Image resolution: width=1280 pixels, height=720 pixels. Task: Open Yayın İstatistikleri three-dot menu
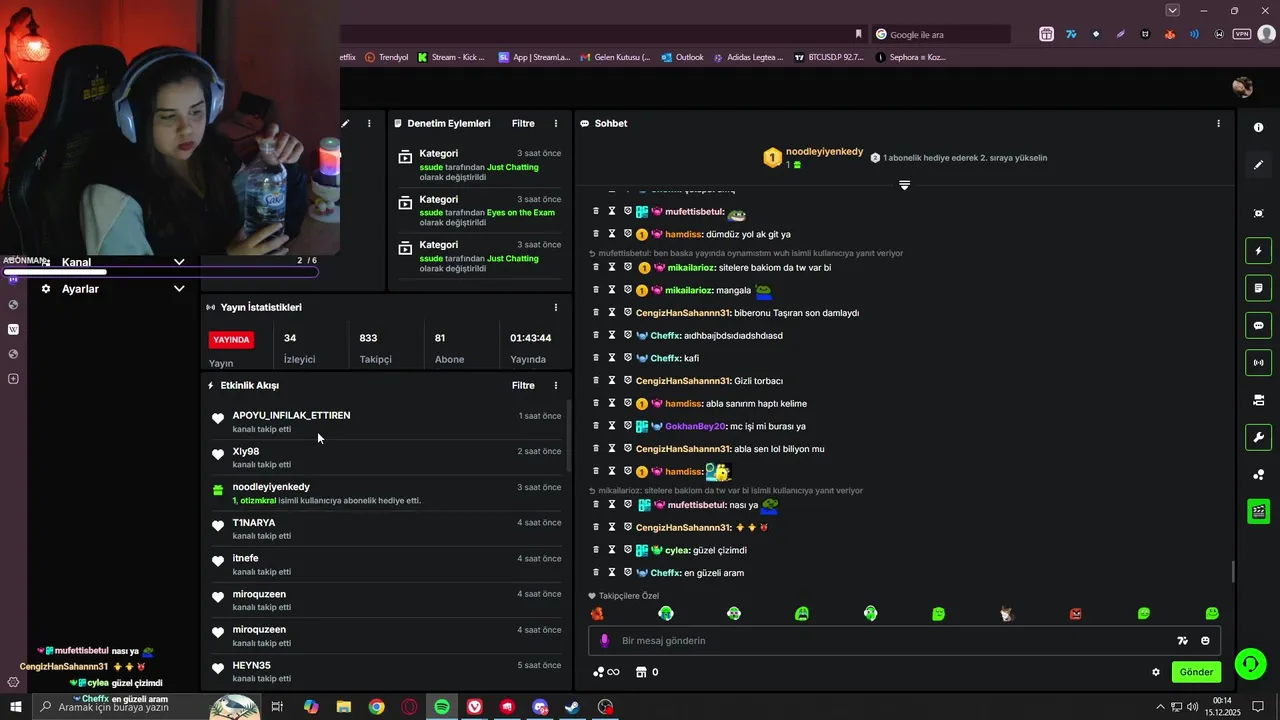click(556, 307)
